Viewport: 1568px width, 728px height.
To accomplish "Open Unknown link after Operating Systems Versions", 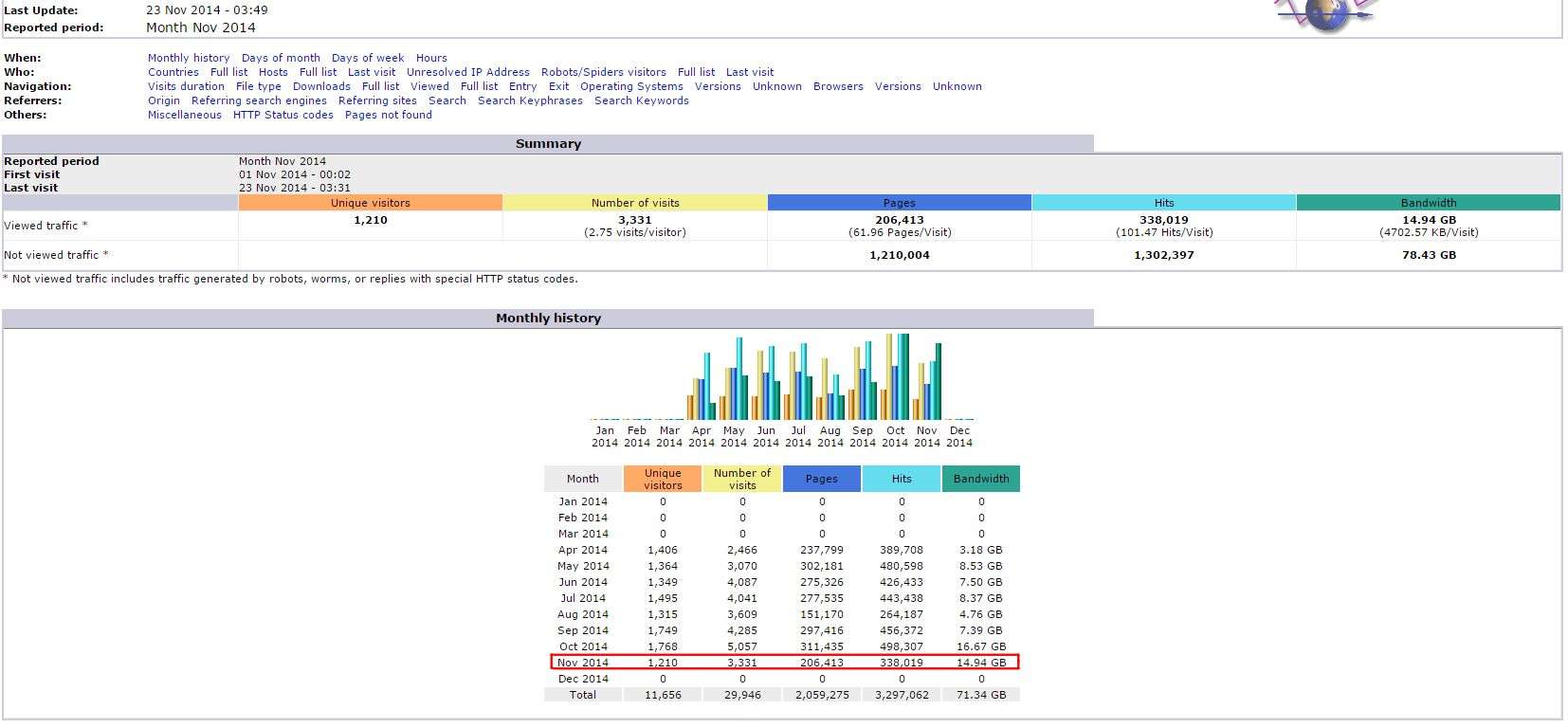I will click(x=776, y=86).
